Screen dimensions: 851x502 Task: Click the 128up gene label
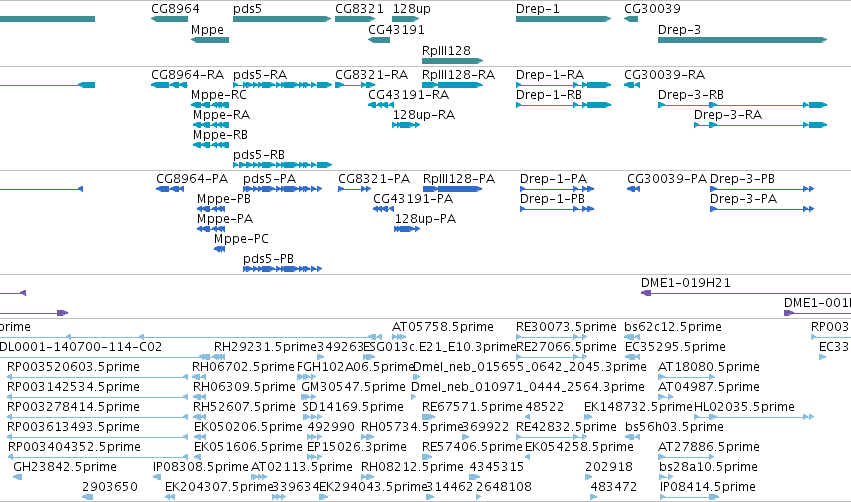point(411,9)
